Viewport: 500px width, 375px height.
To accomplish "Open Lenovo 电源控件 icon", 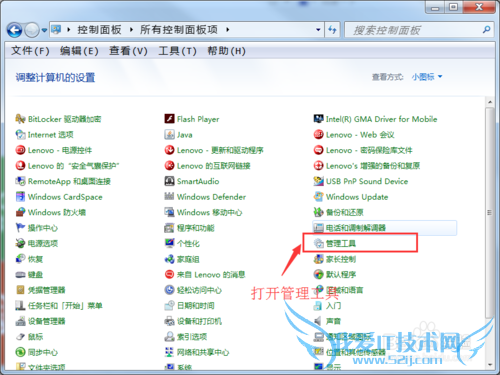I will click(20, 150).
